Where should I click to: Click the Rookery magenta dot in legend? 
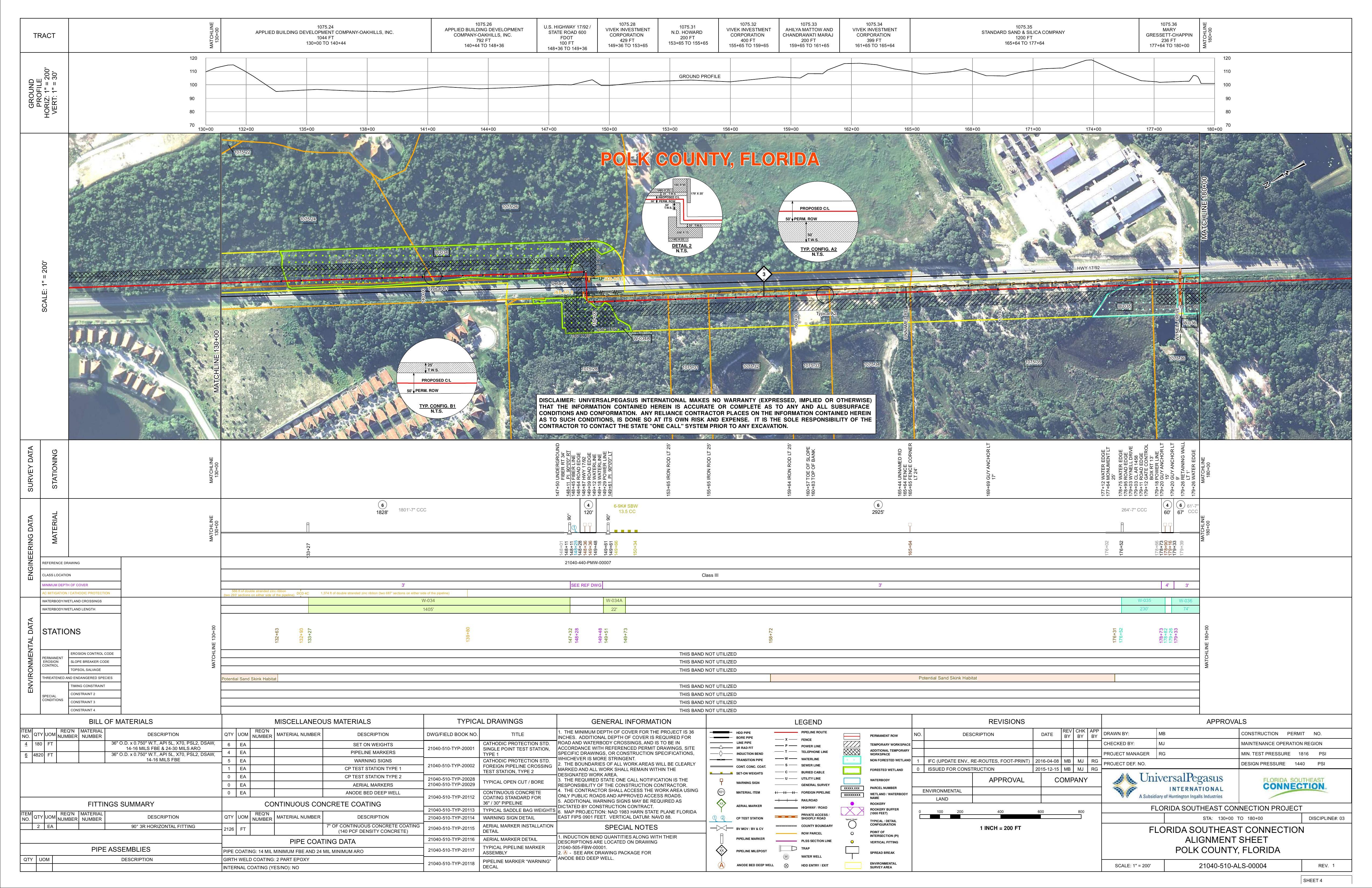click(852, 804)
